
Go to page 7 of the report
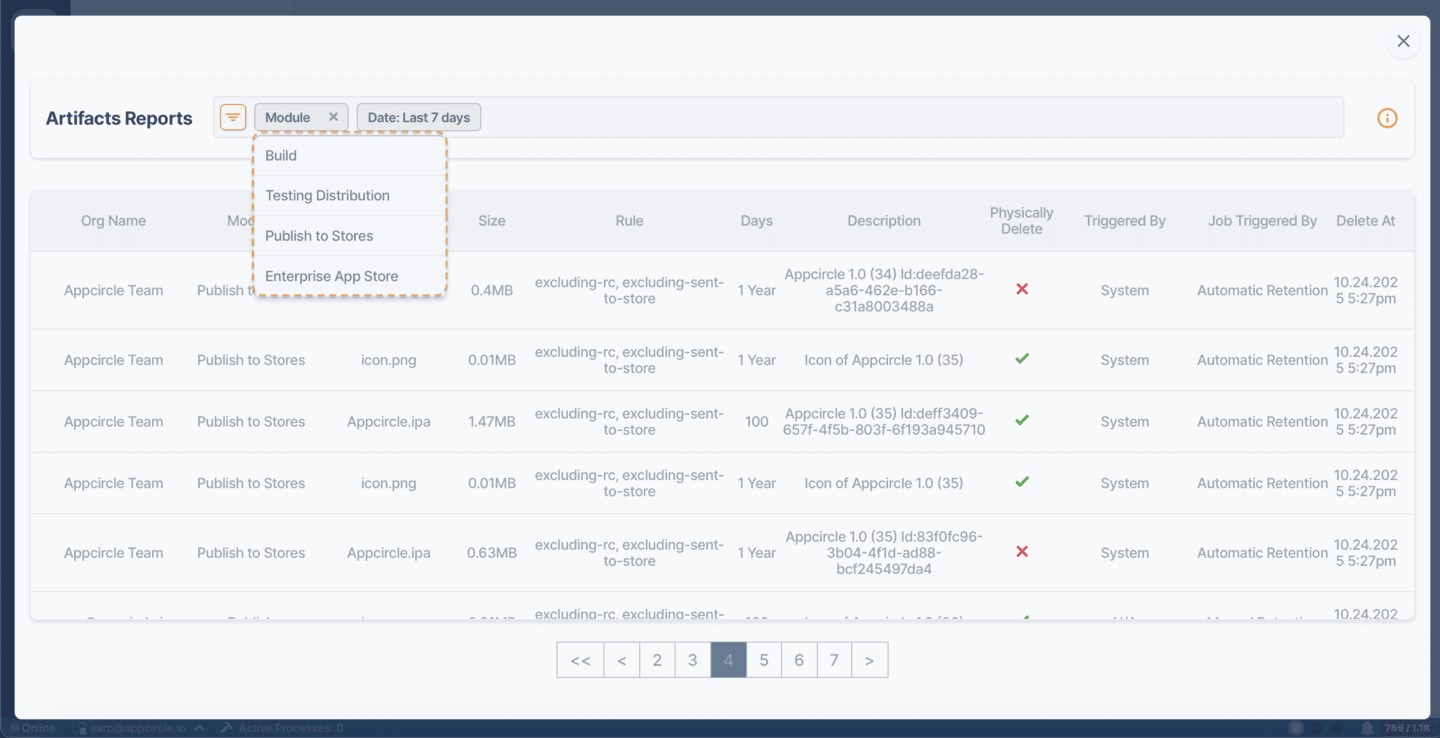click(x=834, y=659)
